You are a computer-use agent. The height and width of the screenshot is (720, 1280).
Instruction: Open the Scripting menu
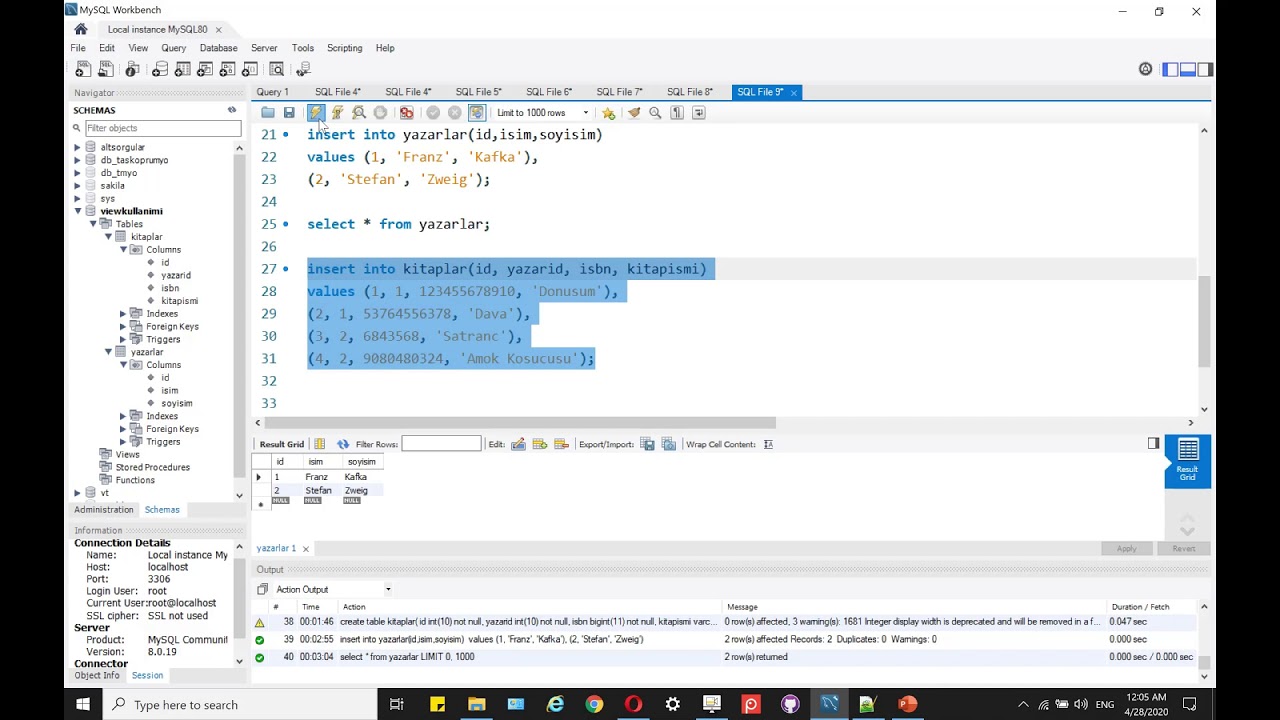344,48
